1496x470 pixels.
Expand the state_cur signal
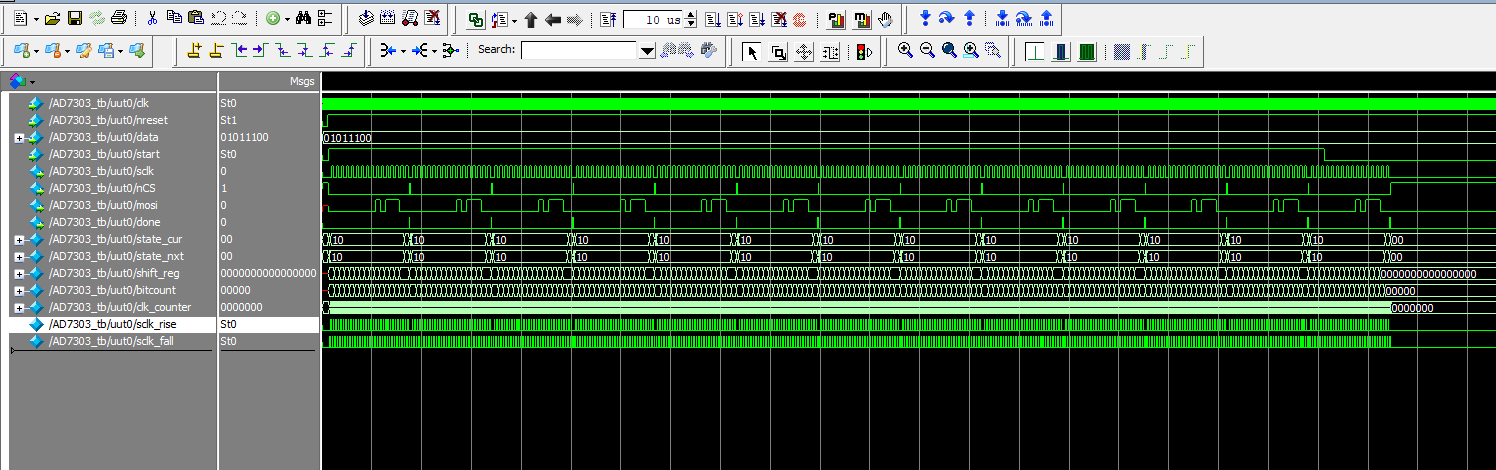coord(19,240)
